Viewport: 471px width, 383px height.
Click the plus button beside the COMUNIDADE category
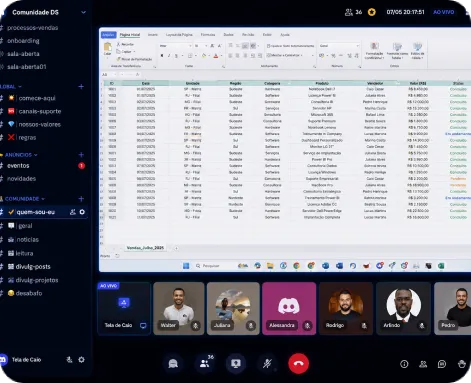click(81, 199)
